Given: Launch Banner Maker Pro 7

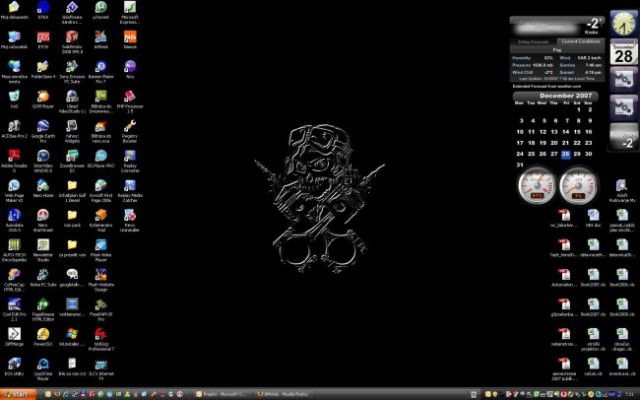Looking at the screenshot, I should [x=101, y=71].
